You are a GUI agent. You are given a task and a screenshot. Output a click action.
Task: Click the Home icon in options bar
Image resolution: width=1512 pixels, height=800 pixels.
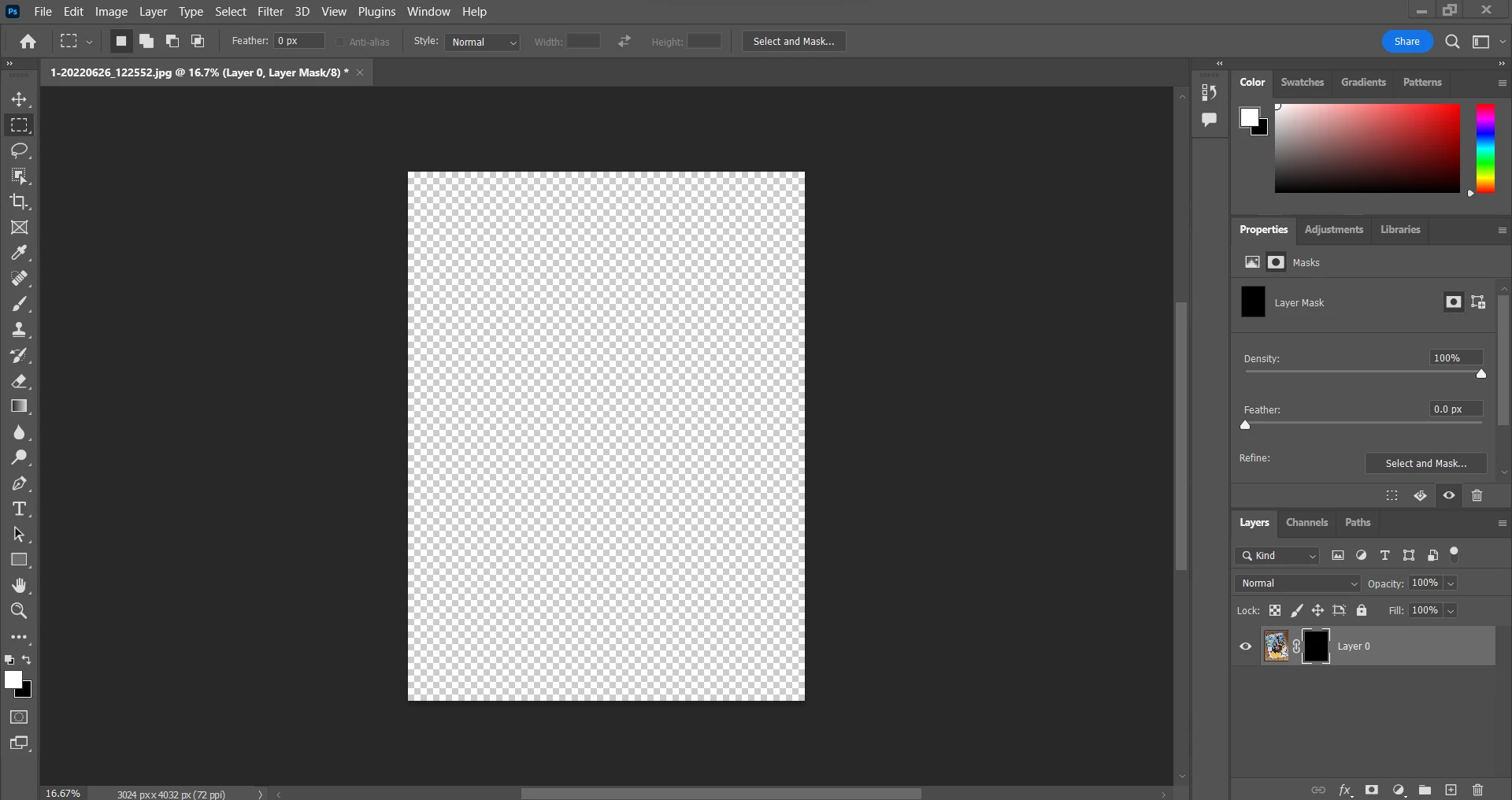coord(28,42)
